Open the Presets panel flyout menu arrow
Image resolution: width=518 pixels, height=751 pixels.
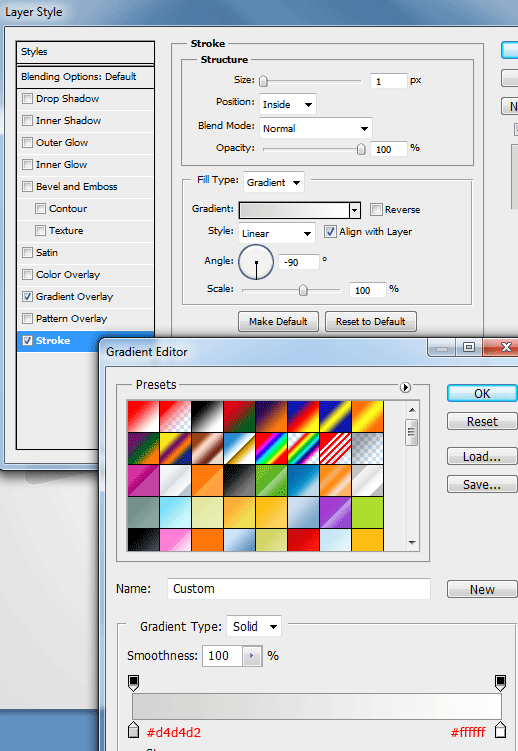(x=405, y=387)
